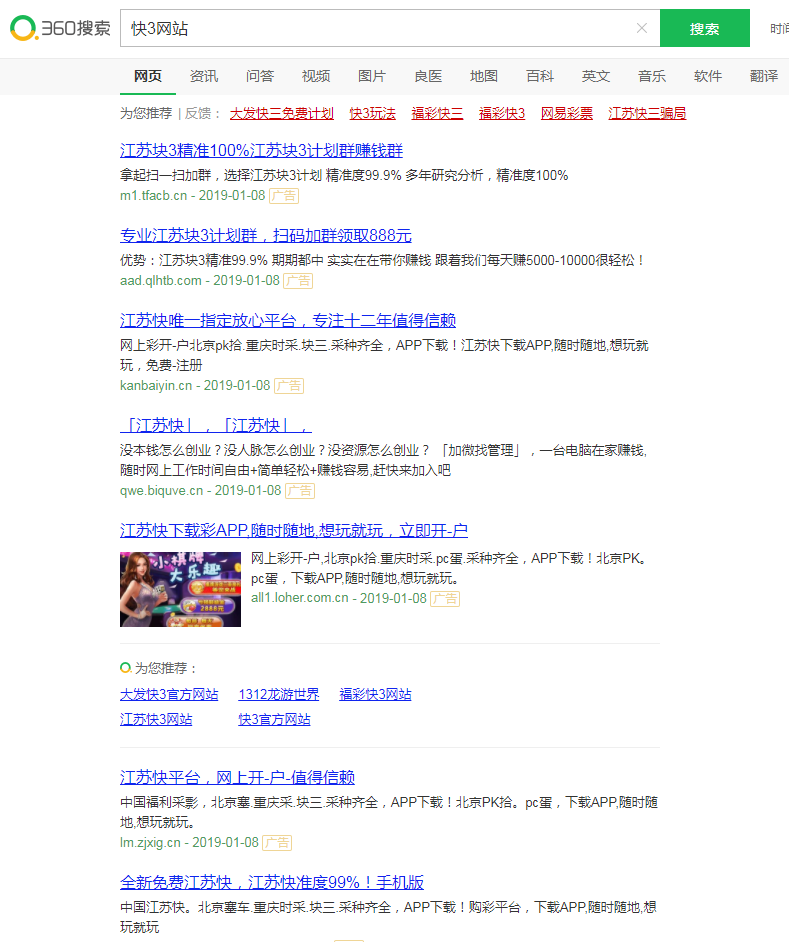Select the 网页 tab
The height and width of the screenshot is (942, 789).
click(148, 76)
